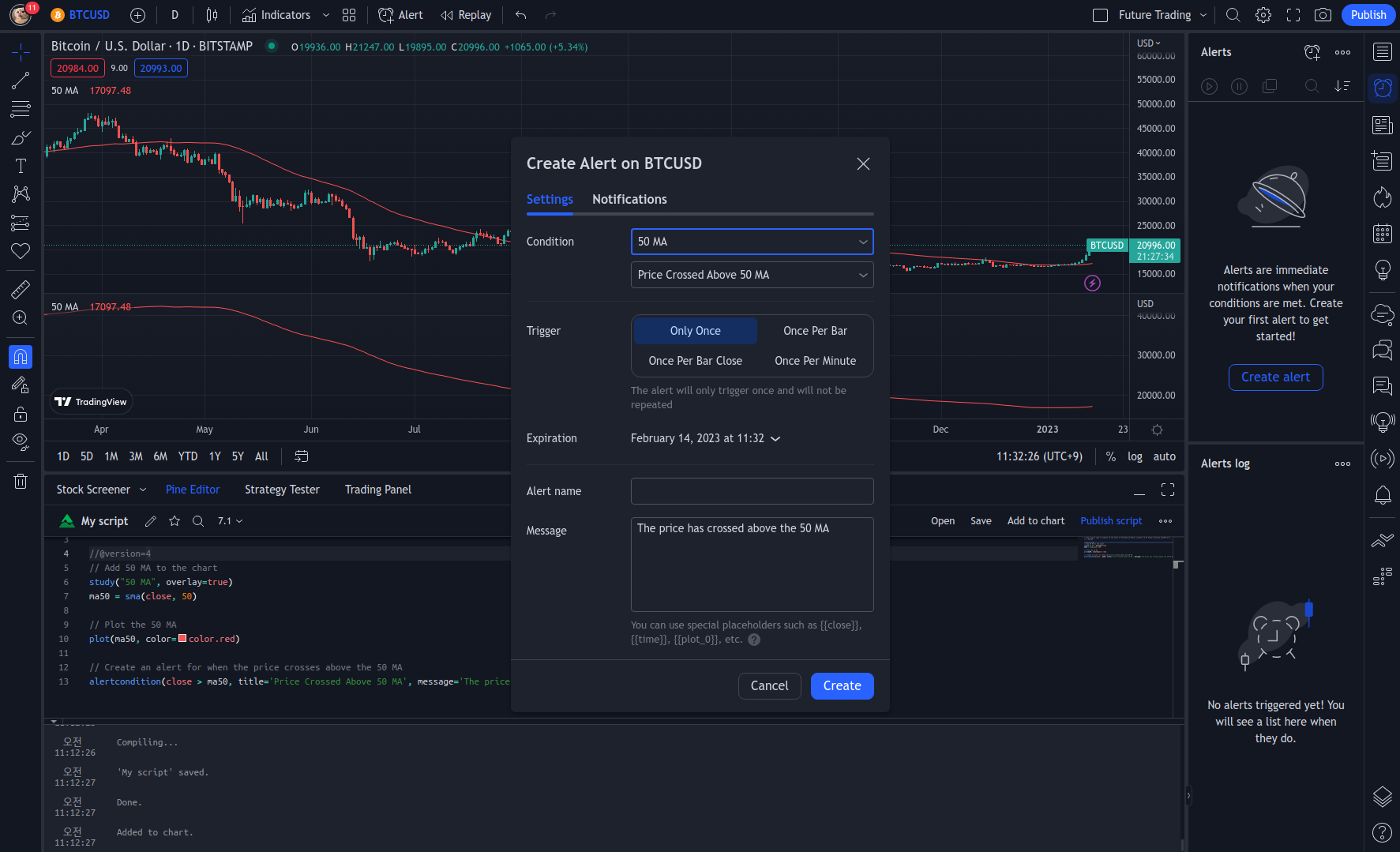Open the help center question mark
Viewport: 1400px width, 852px height.
coord(1382,832)
